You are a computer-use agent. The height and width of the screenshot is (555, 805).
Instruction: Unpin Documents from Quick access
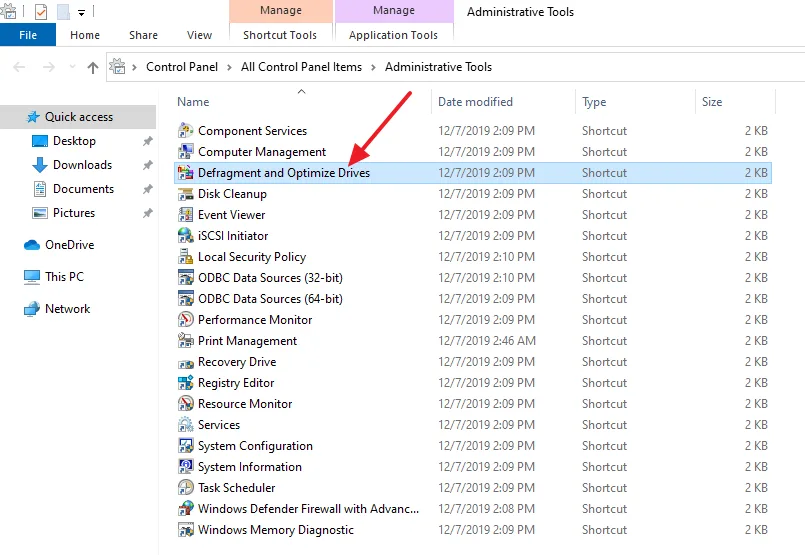148,189
